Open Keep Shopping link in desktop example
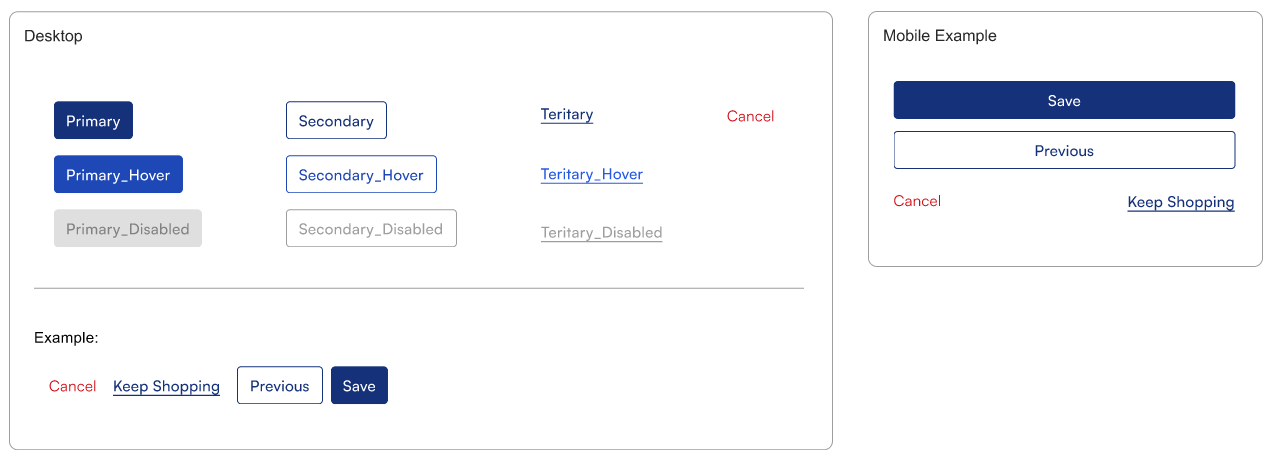The width and height of the screenshot is (1275, 464). click(166, 387)
